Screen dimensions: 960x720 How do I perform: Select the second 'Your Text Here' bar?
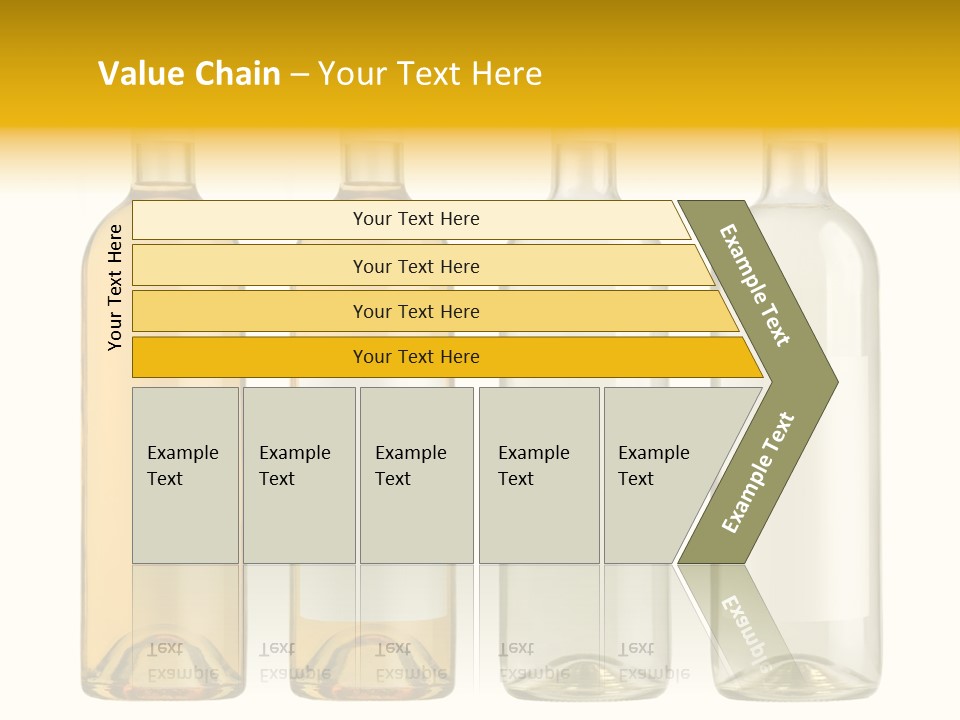click(415, 266)
